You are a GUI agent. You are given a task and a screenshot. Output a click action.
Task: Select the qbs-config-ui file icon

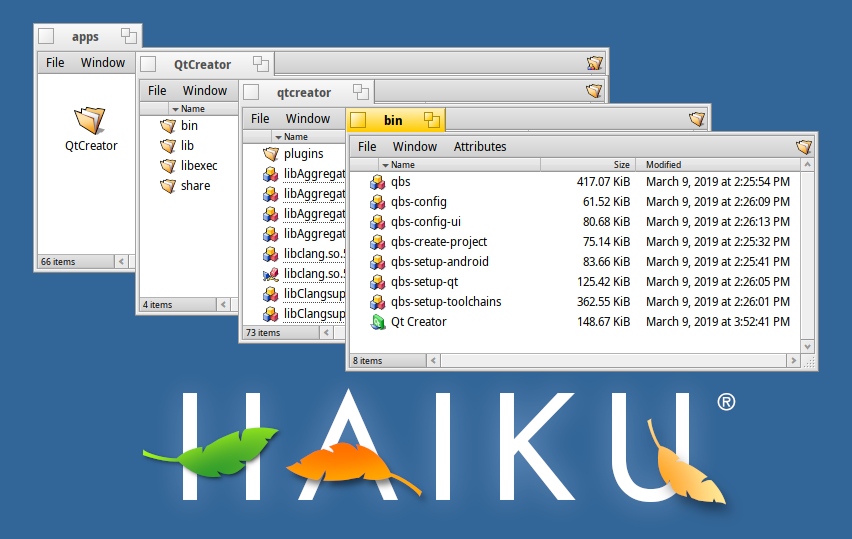pos(378,222)
